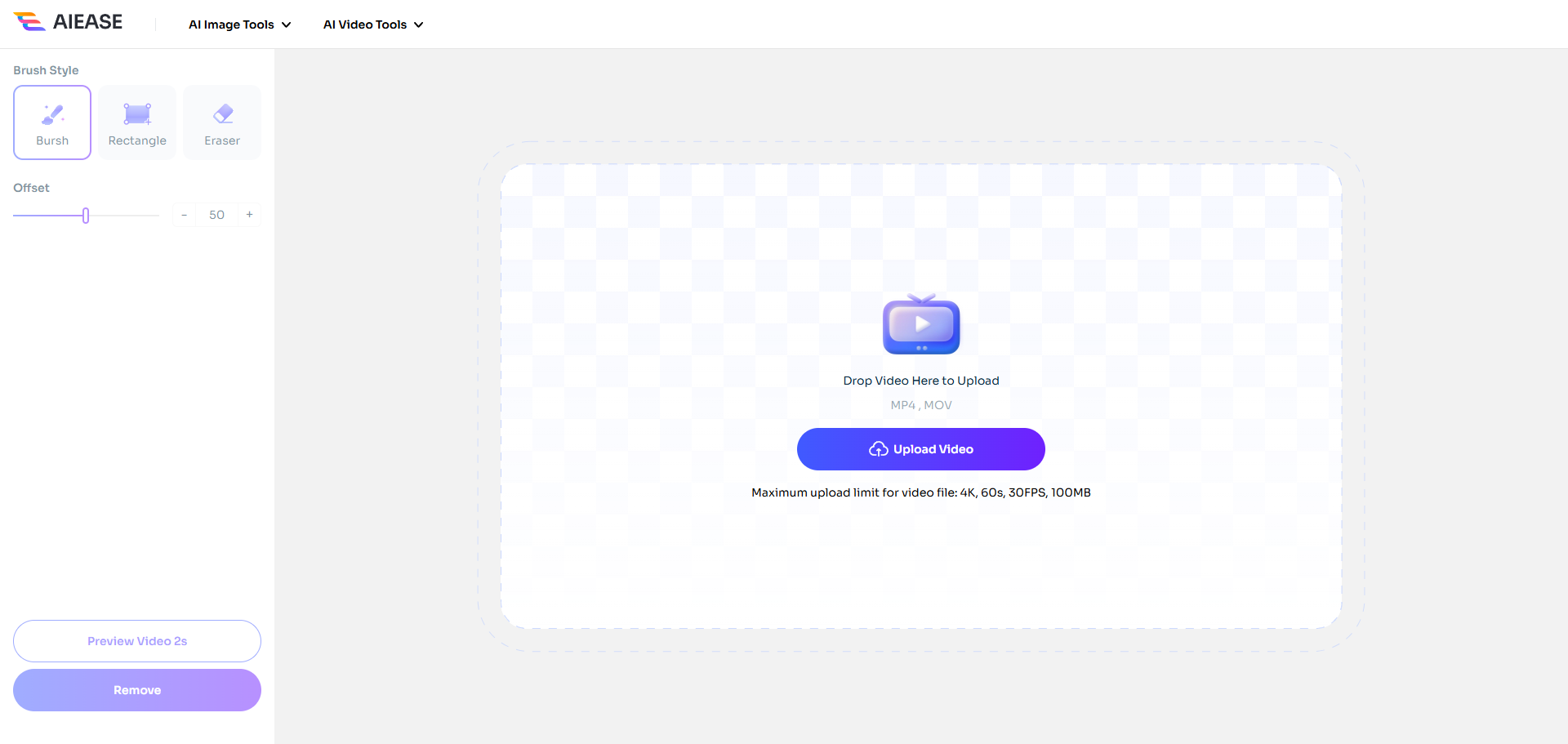Viewport: 1568px width, 744px height.
Task: Increase Offset with the plus button
Action: 250,215
